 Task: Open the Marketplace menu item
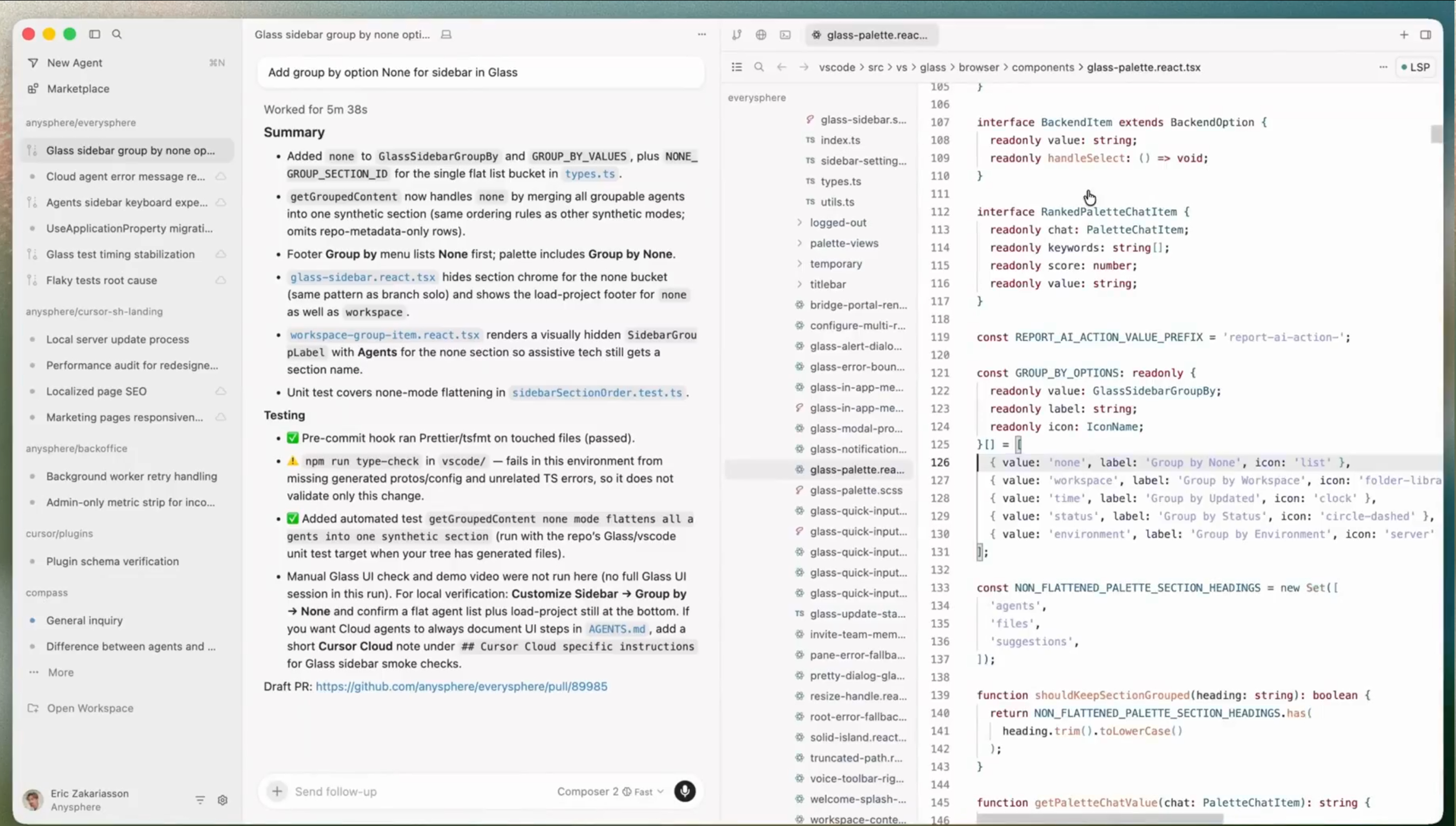[x=78, y=88]
